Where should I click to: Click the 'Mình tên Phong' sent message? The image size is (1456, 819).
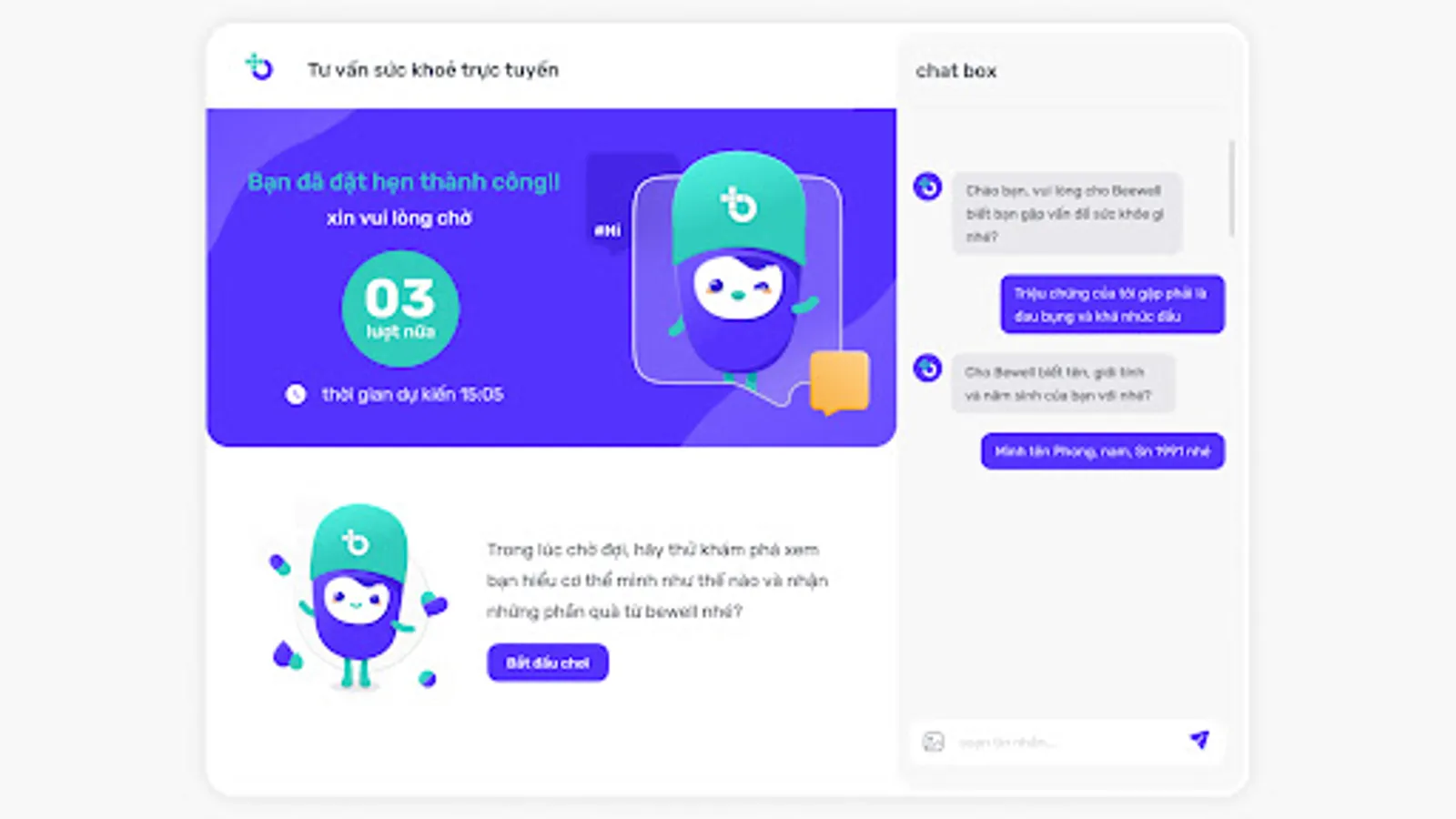pyautogui.click(x=1103, y=451)
